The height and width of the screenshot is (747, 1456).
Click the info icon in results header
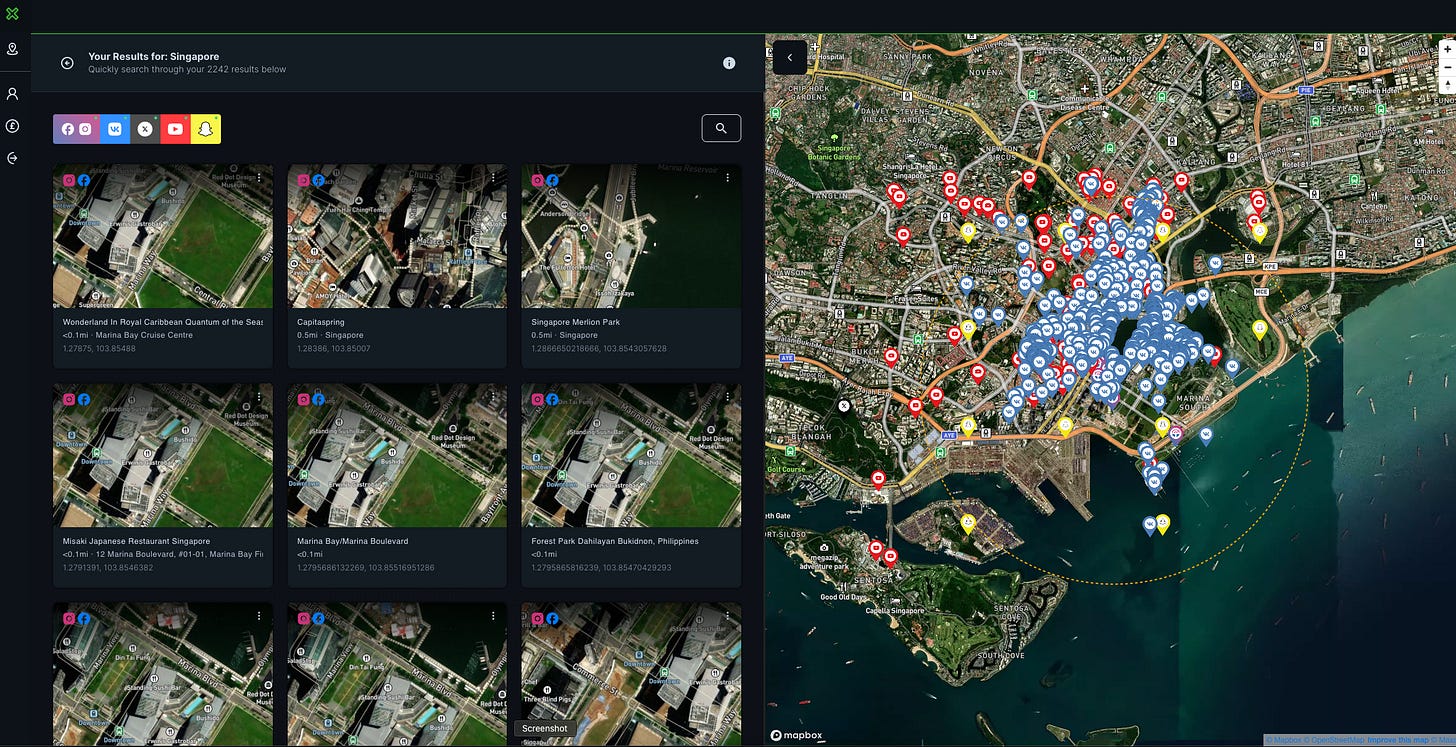729,63
